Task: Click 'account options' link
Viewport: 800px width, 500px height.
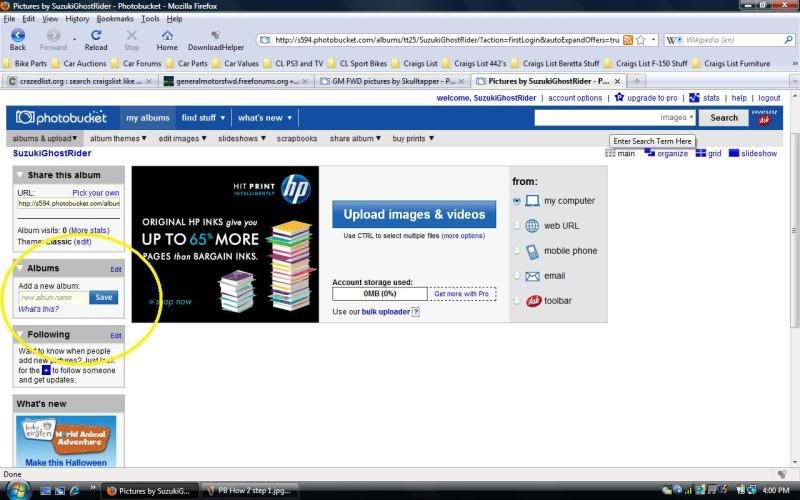Action: click(x=575, y=98)
